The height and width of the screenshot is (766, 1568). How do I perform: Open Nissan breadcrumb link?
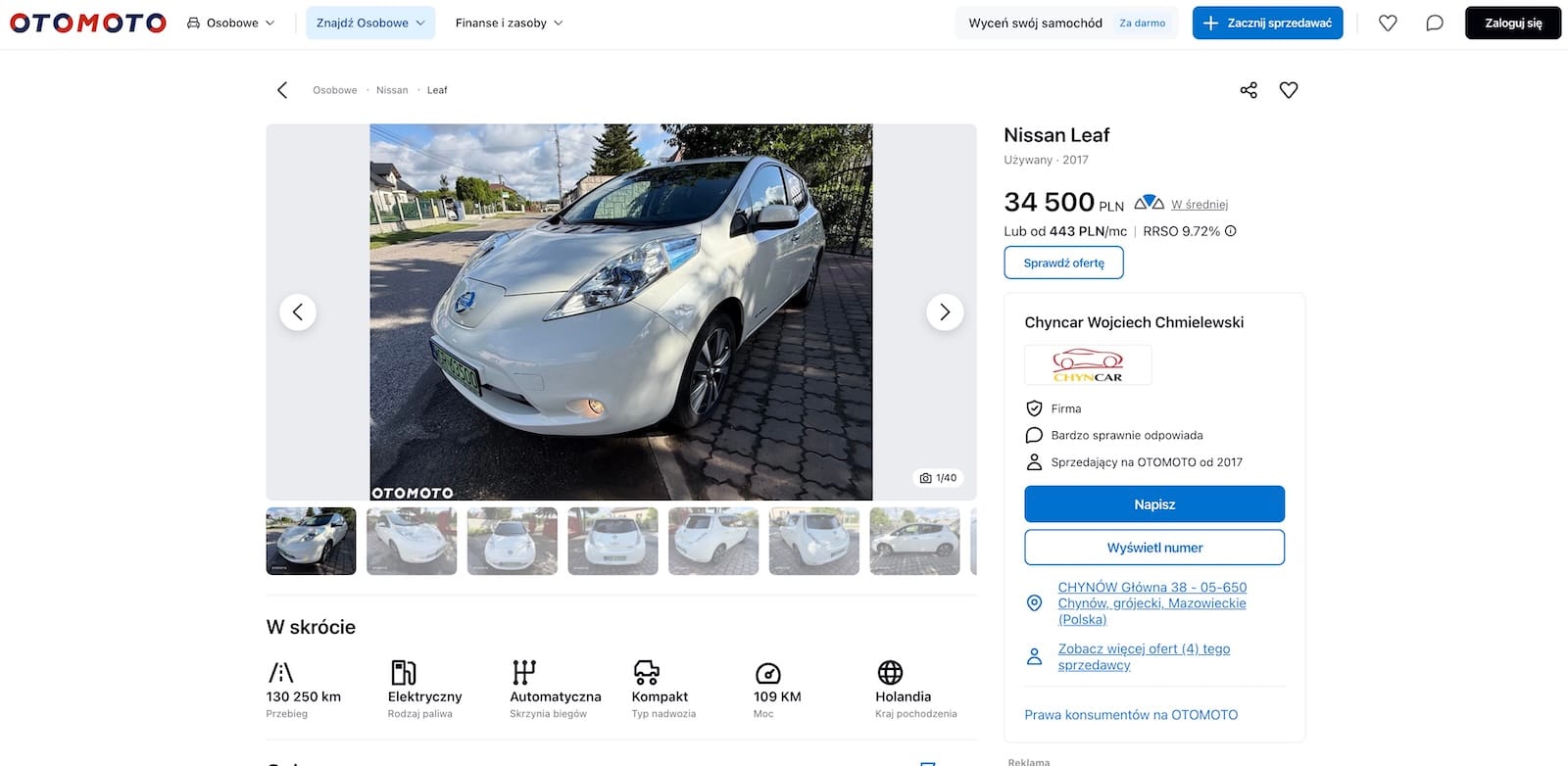click(392, 90)
